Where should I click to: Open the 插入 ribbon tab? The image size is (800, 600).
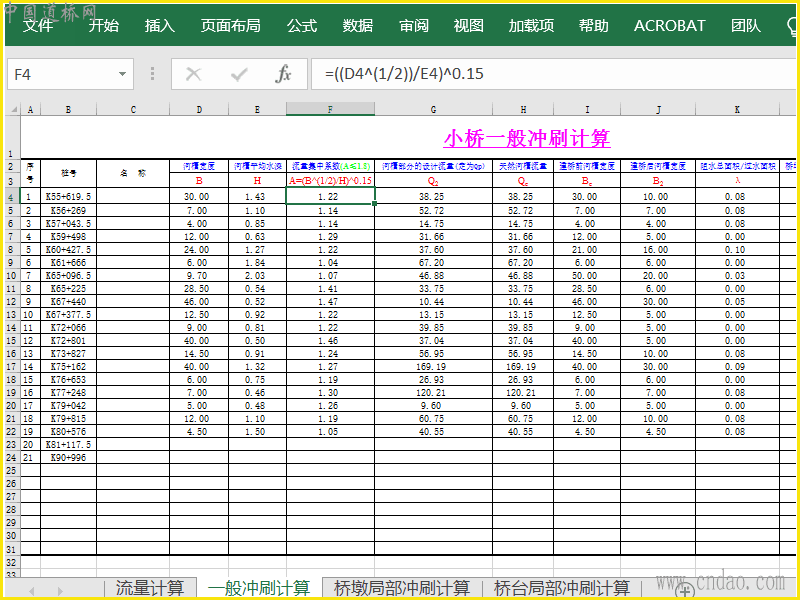[x=160, y=26]
